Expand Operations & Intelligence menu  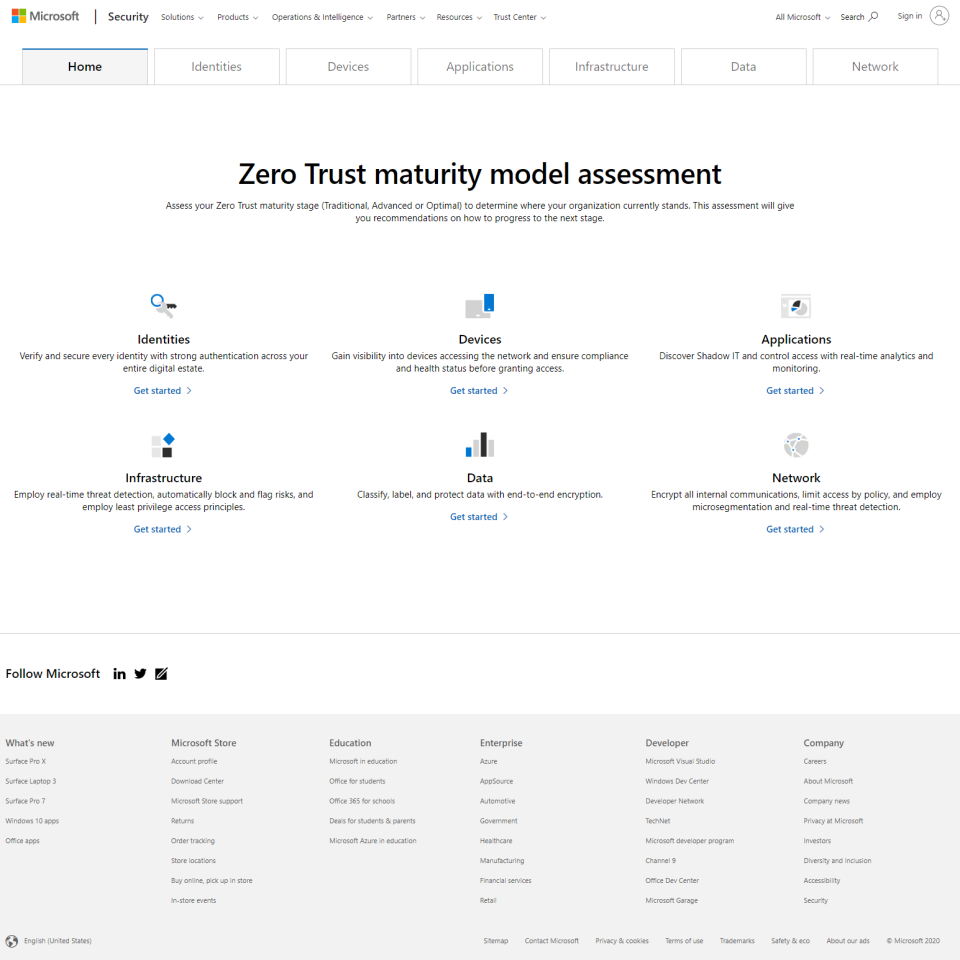(x=322, y=17)
